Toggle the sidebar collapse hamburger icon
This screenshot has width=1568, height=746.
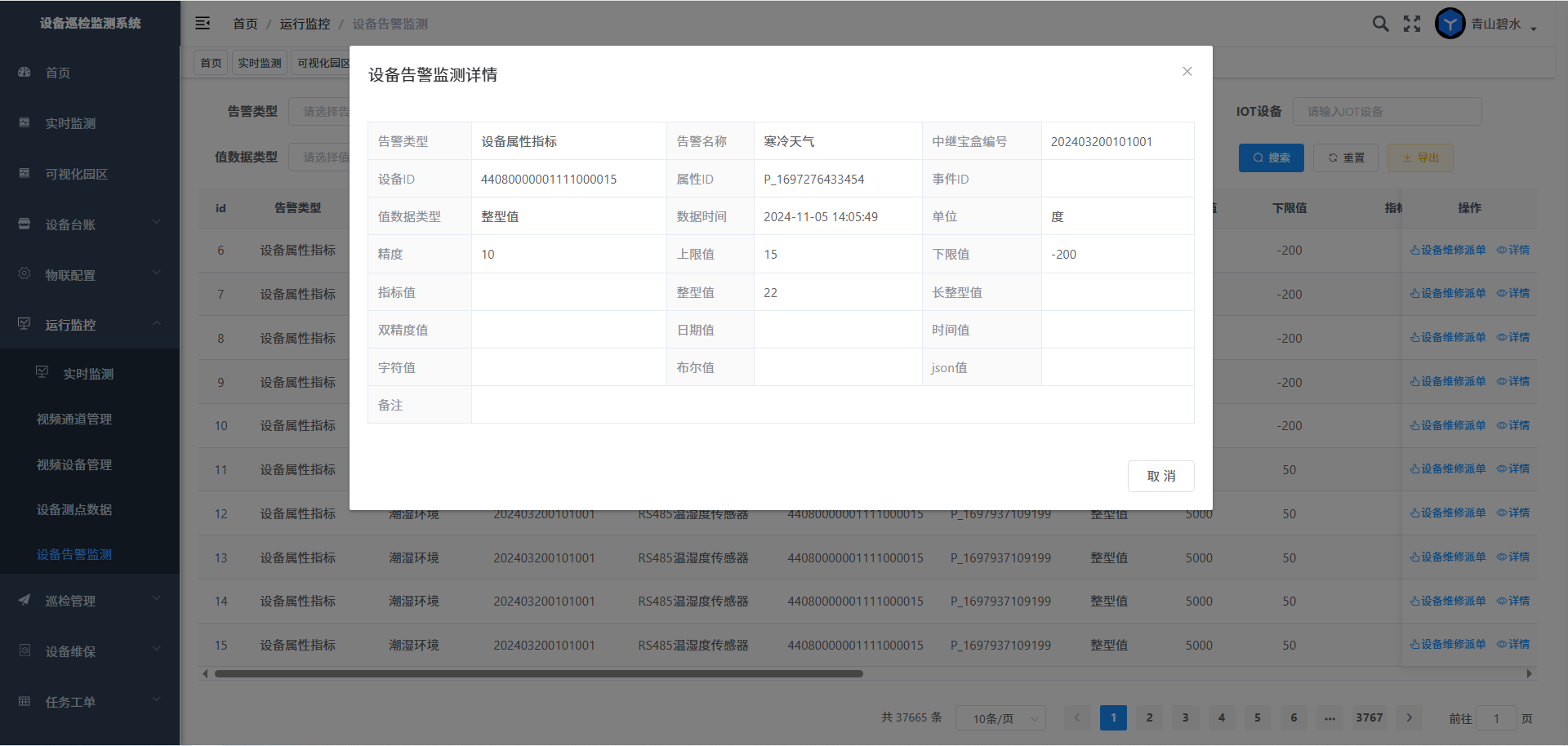click(x=203, y=24)
